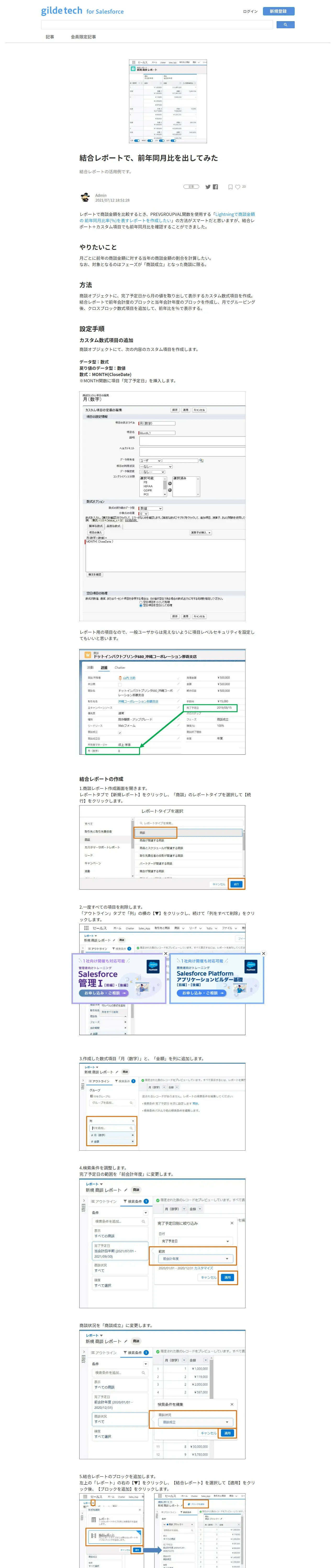Share the article via Facebook icon
336x1568 pixels.
[x=215, y=187]
